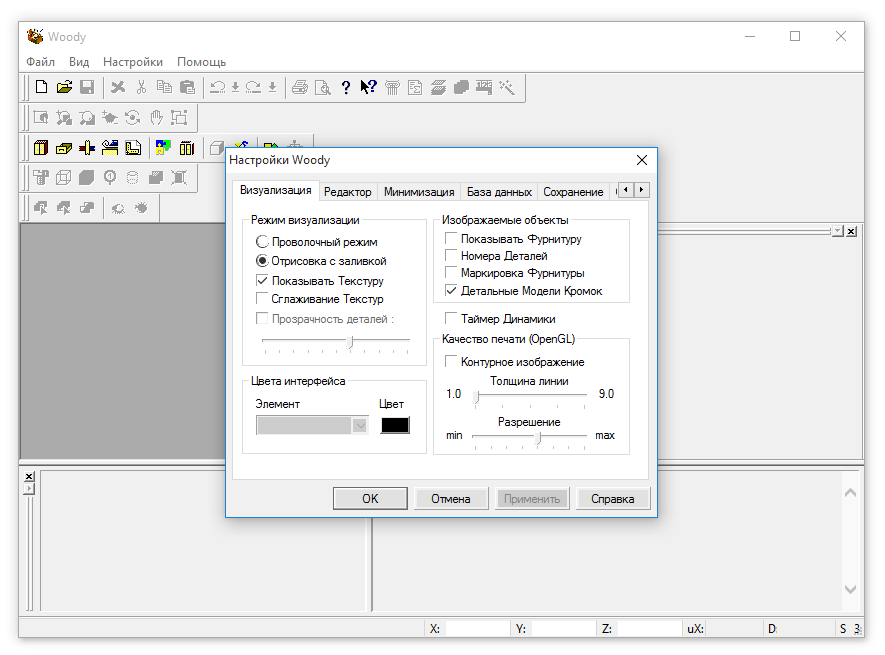Click the sigma sheet toolbar icon

[415, 87]
